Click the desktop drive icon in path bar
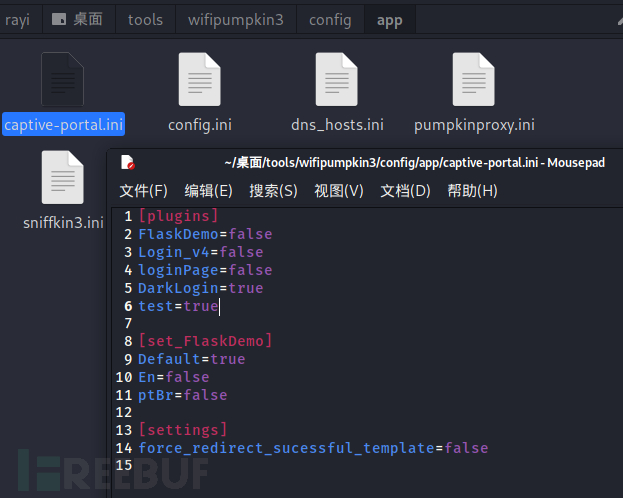623x498 pixels. tap(59, 19)
